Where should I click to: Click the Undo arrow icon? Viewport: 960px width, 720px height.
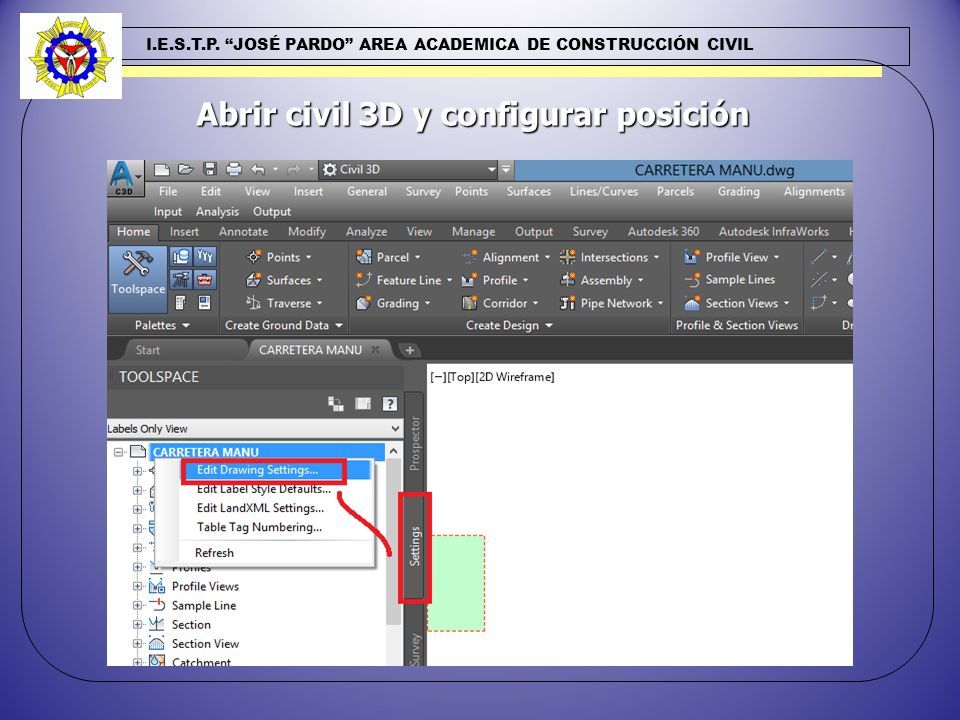click(258, 170)
